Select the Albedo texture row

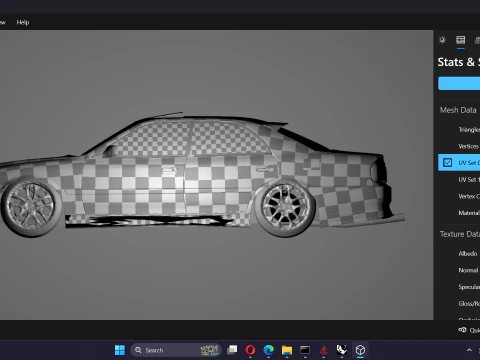tap(459, 254)
